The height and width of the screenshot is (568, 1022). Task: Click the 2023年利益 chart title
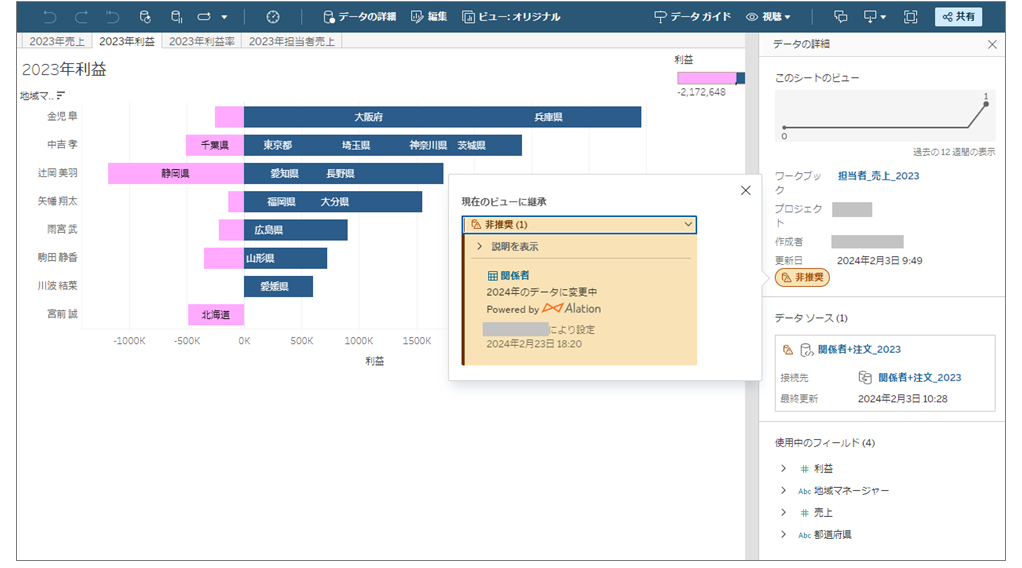click(64, 70)
